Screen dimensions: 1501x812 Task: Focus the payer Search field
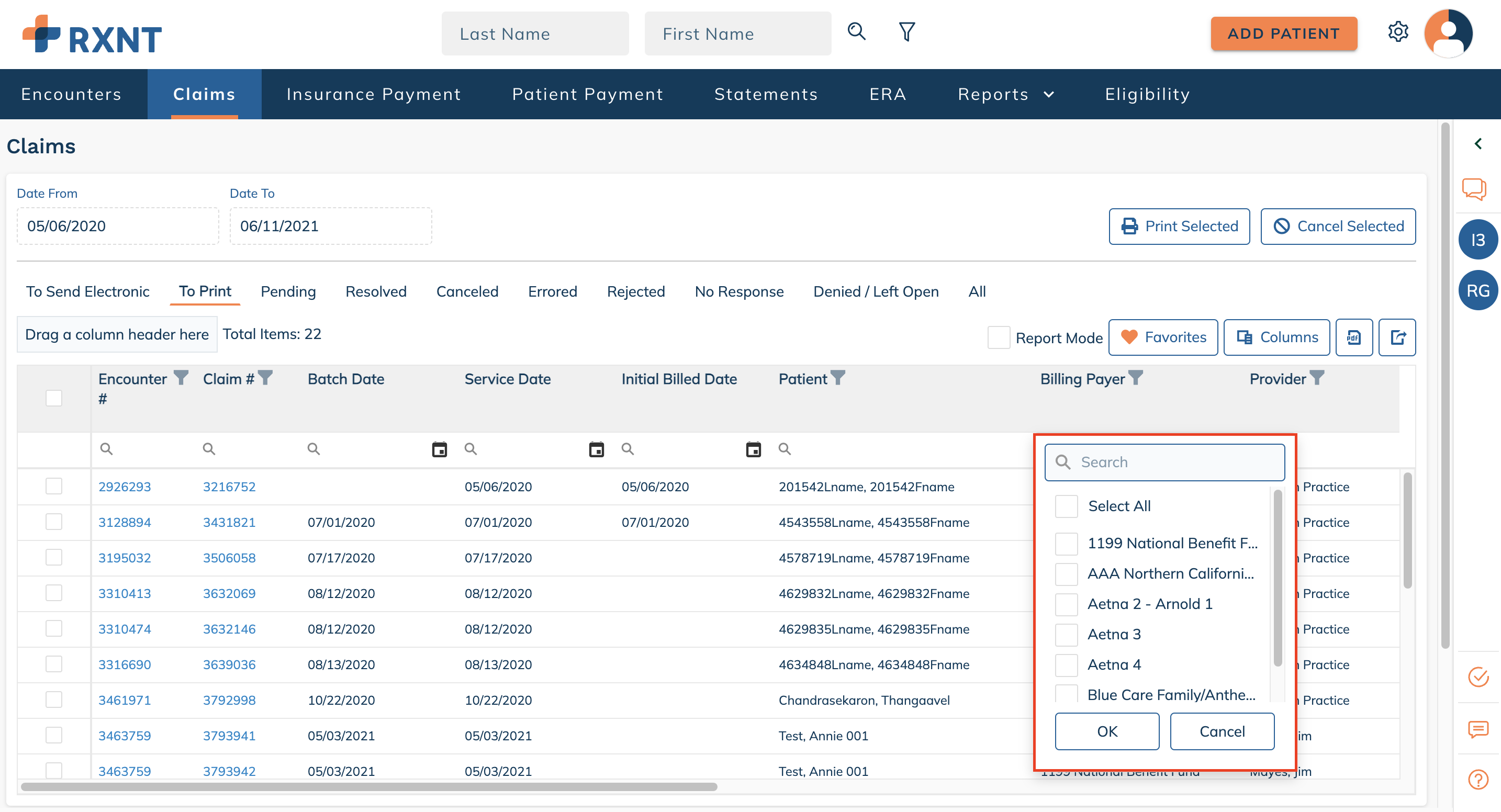[x=1164, y=462]
